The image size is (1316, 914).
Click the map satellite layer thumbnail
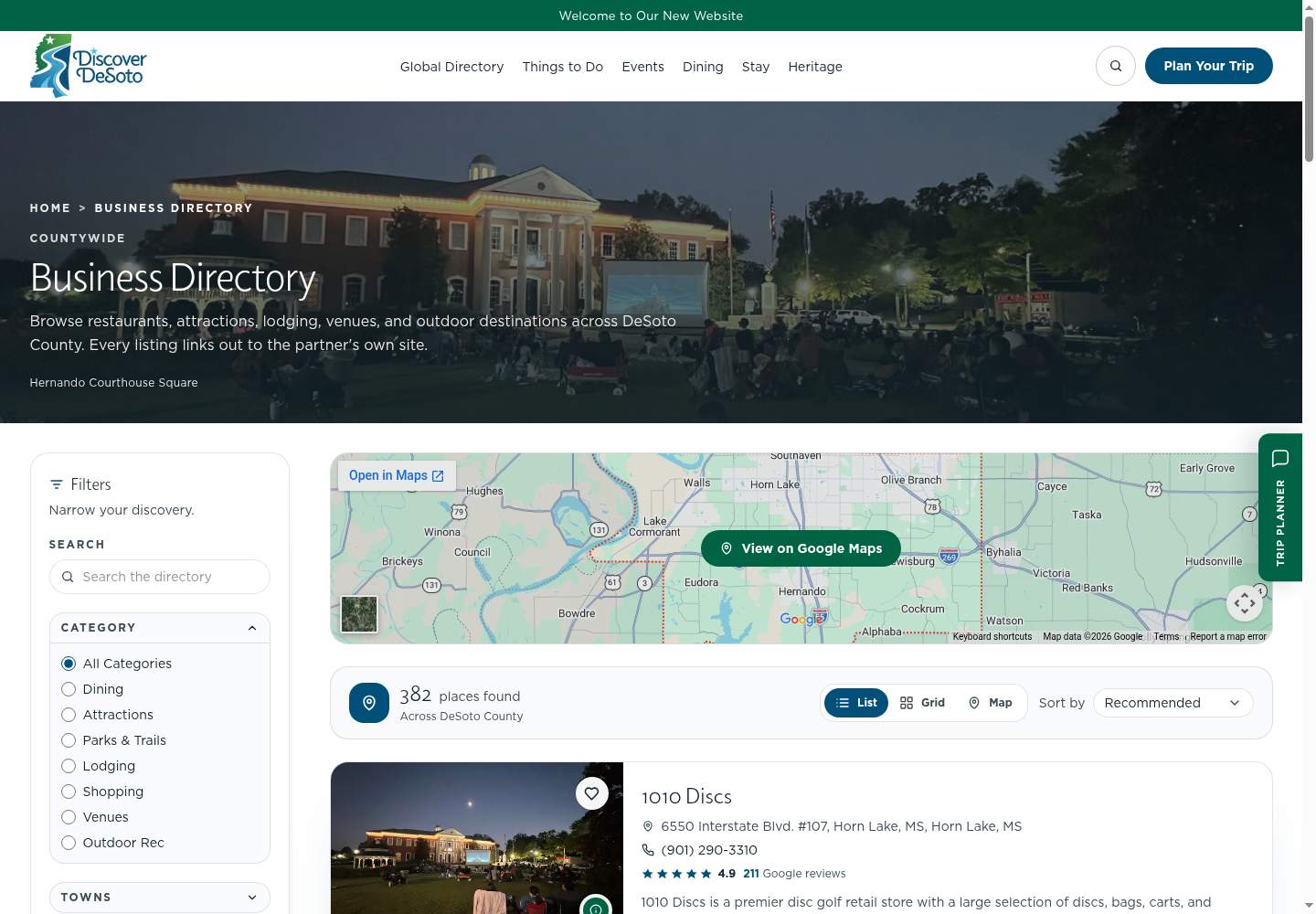[x=359, y=614]
